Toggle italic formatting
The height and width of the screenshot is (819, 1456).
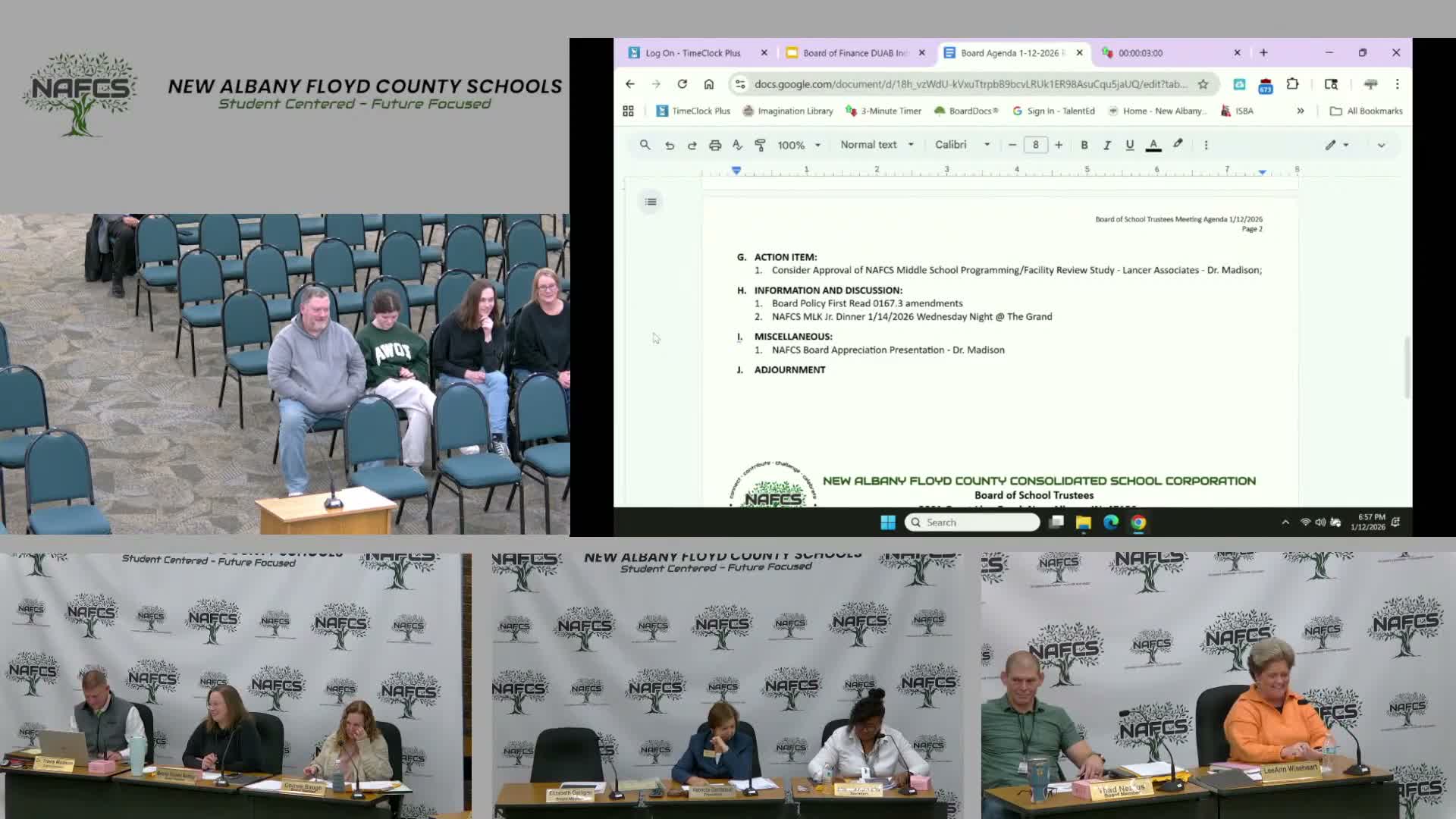(x=1107, y=145)
